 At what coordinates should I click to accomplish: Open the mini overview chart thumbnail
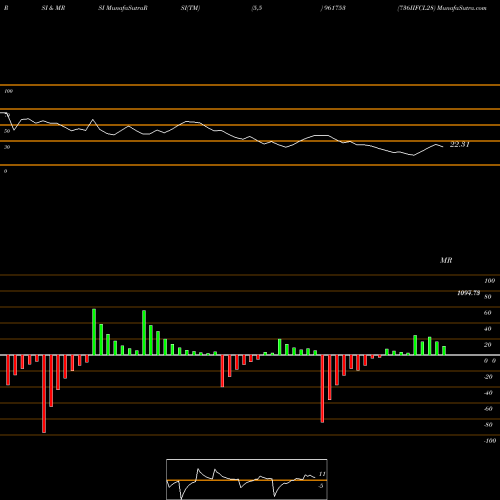tap(247, 479)
